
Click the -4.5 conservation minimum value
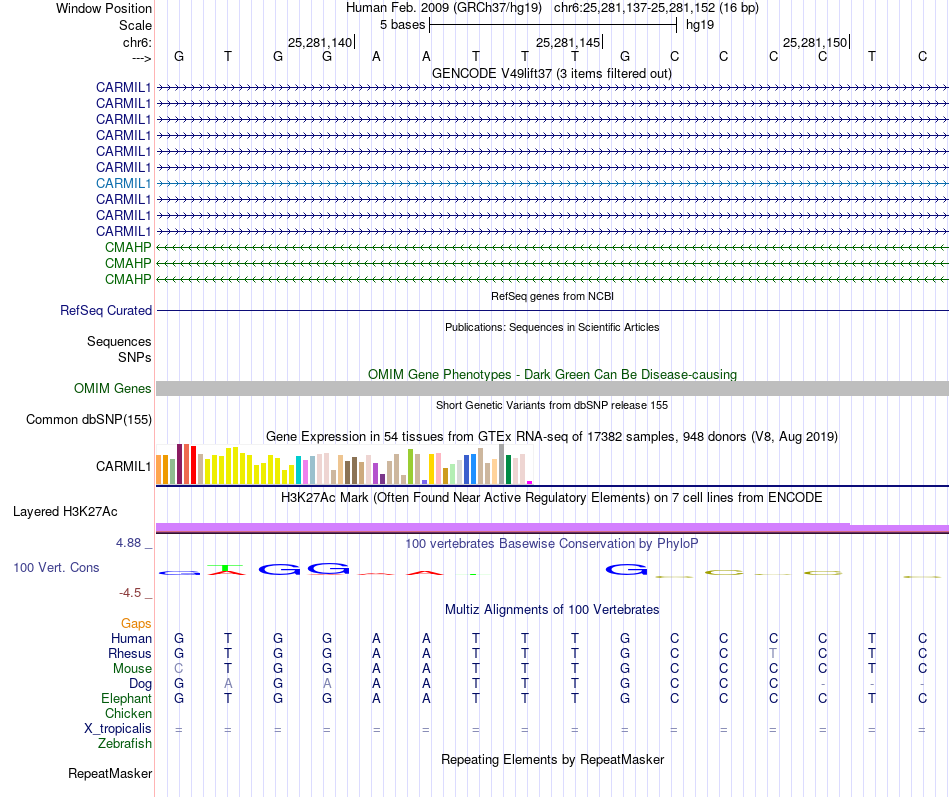(130, 593)
